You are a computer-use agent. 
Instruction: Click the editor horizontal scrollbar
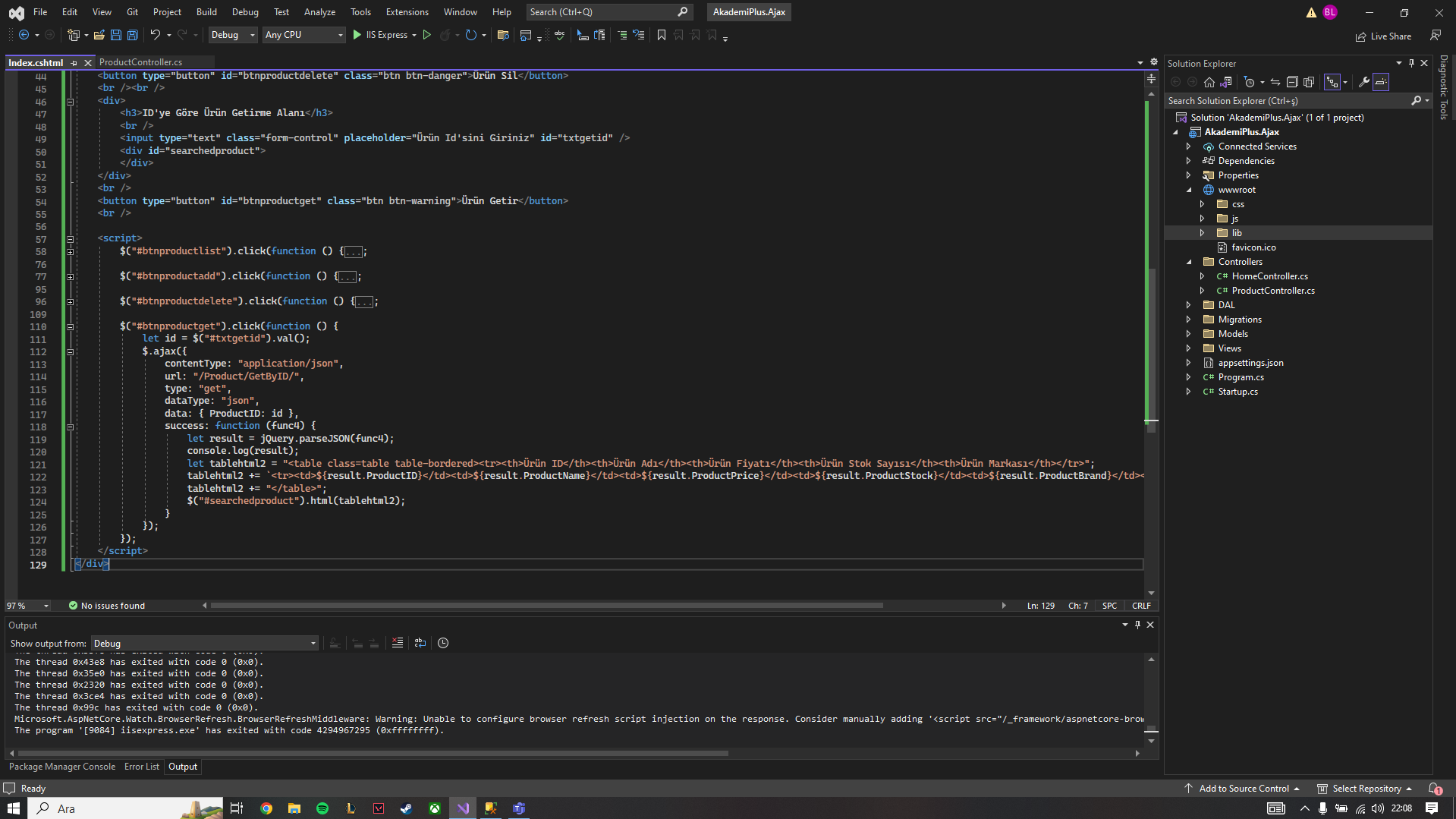(546, 606)
